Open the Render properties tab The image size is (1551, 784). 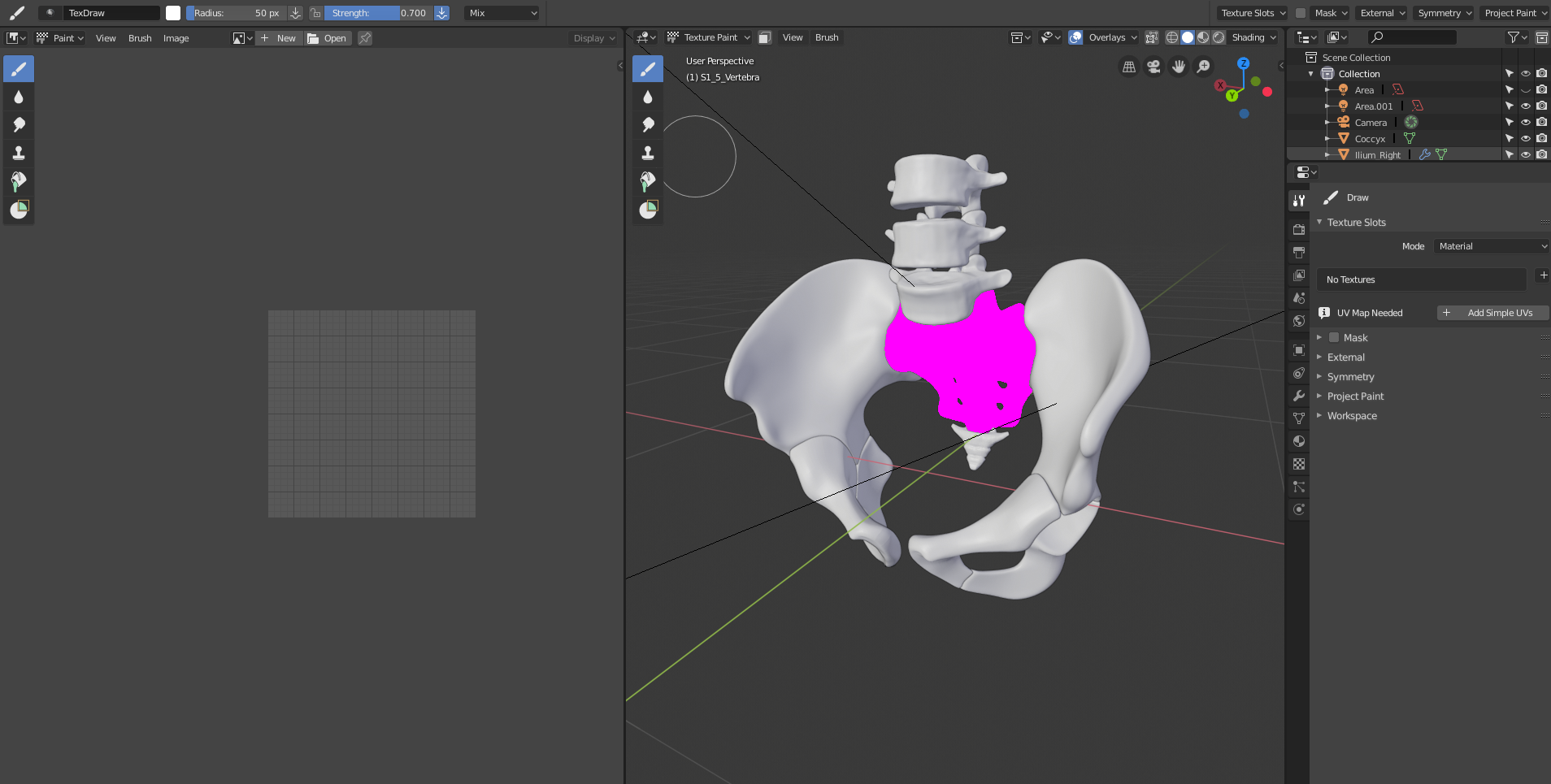1299,230
